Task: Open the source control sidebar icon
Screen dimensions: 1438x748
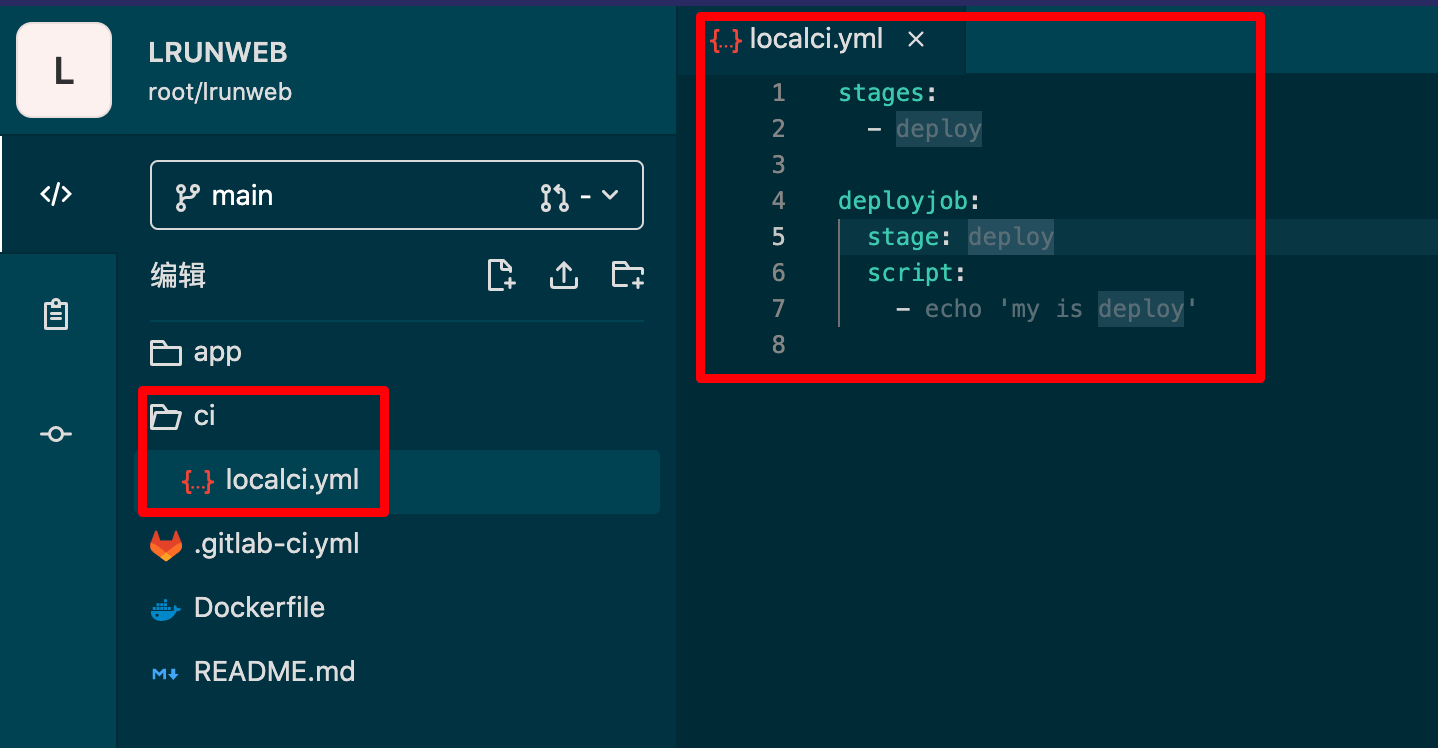Action: coord(55,433)
